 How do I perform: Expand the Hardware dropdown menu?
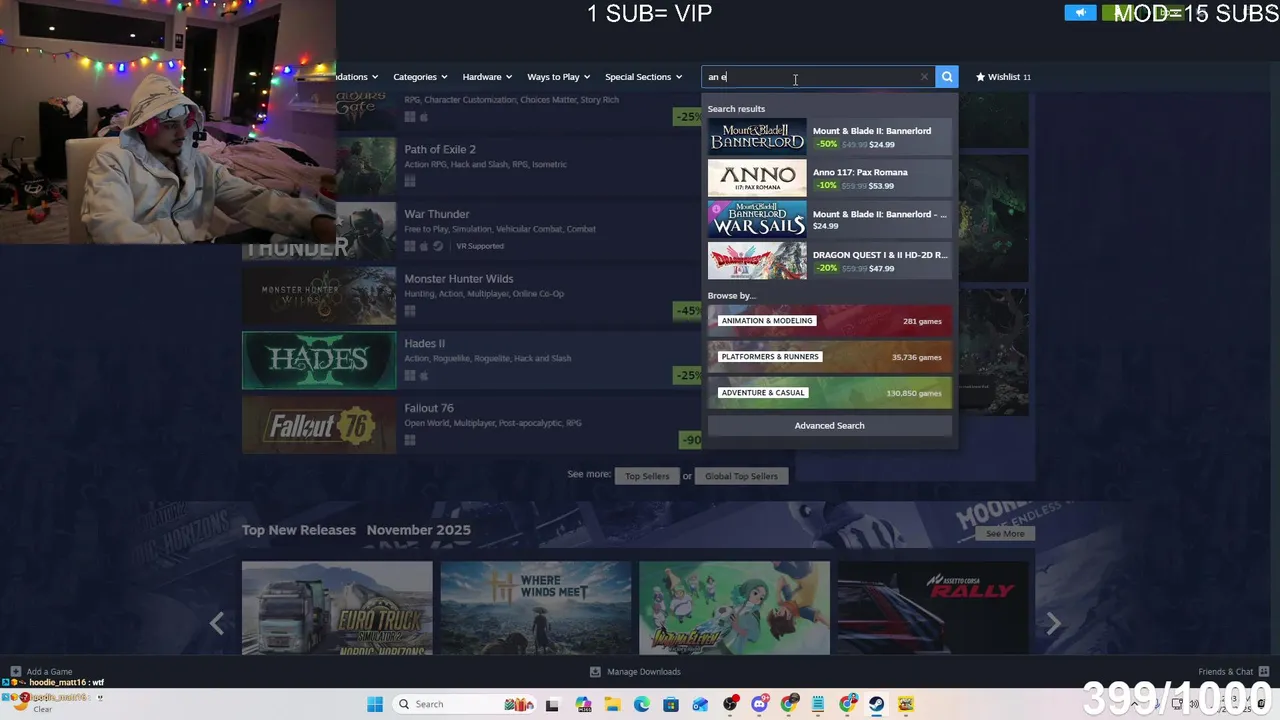click(487, 77)
